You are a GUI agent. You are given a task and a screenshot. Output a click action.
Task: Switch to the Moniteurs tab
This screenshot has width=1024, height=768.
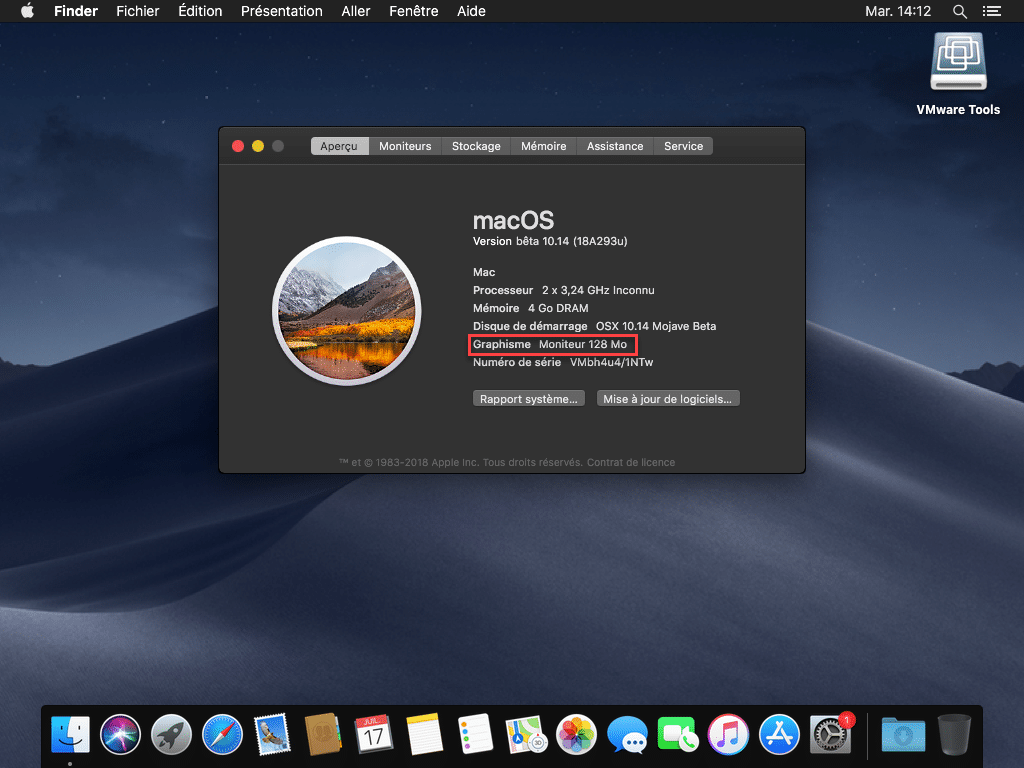tap(405, 146)
